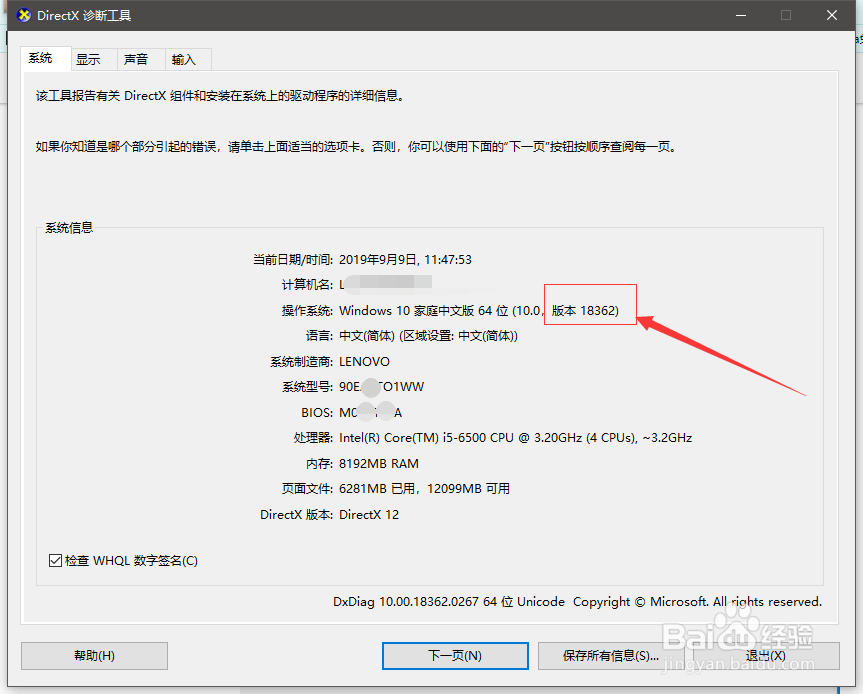863x694 pixels.
Task: Click 退出(X) to exit the tool
Action: [766, 656]
